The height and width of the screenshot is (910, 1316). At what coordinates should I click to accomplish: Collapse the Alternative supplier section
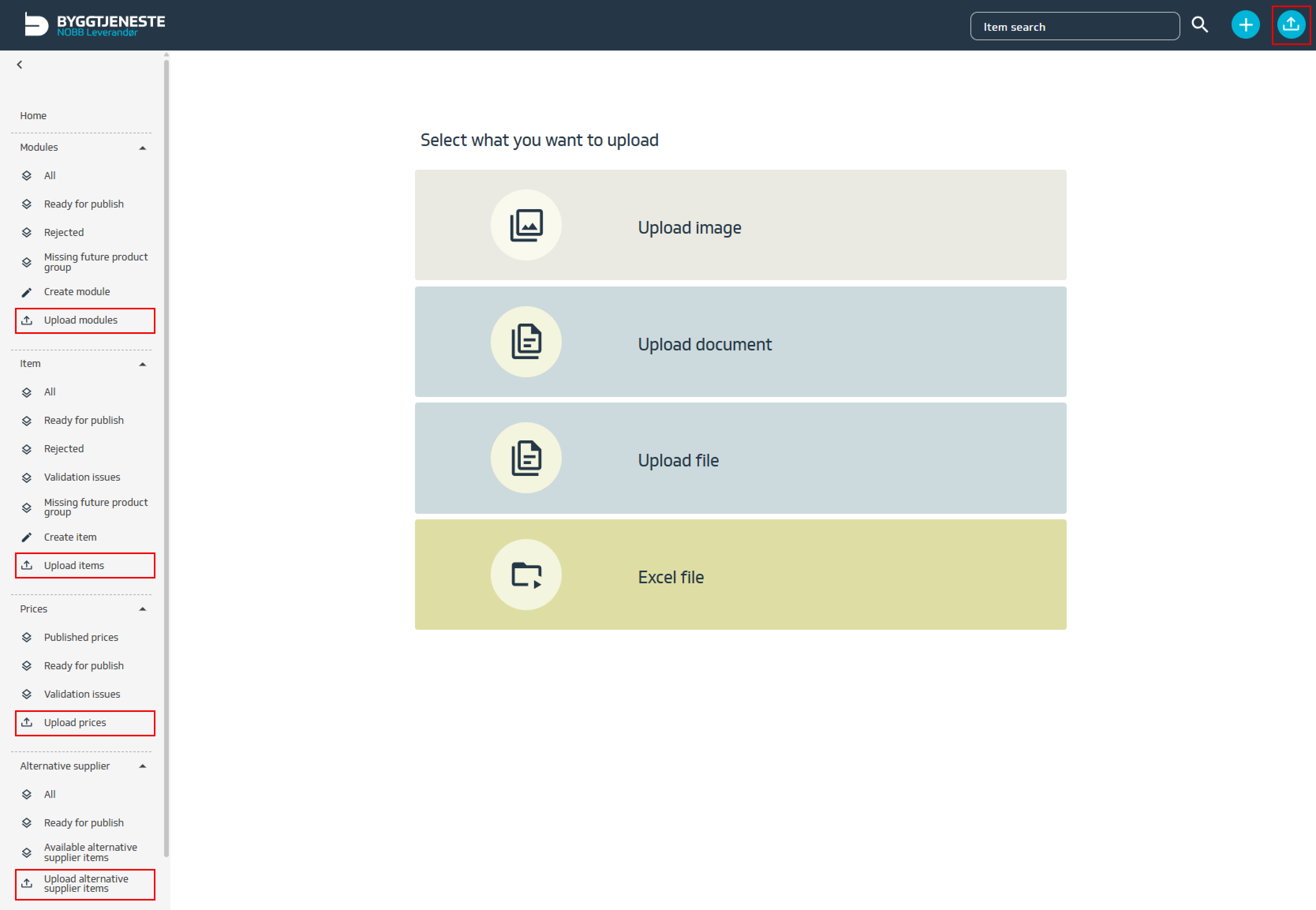[x=142, y=766]
